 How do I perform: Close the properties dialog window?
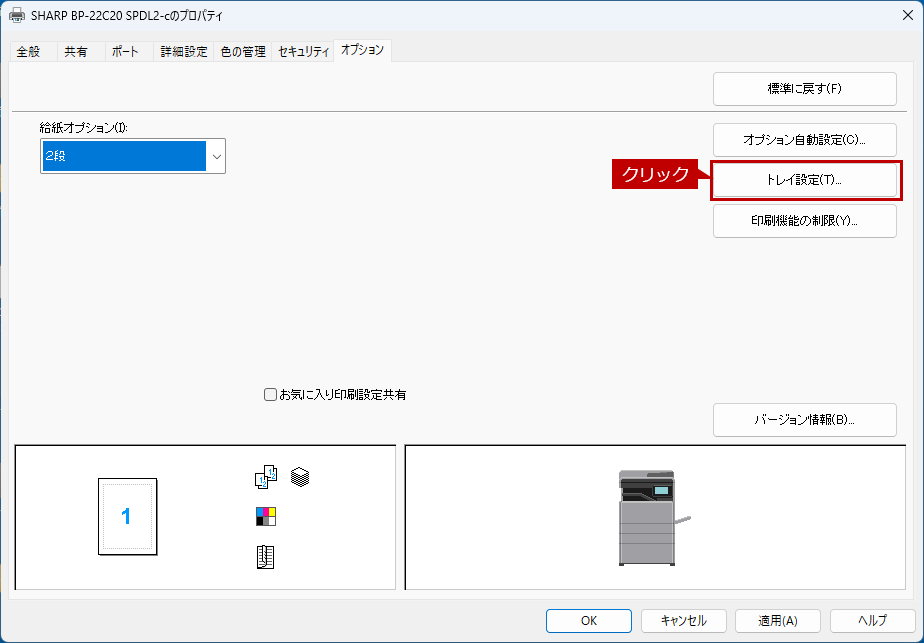[908, 15]
